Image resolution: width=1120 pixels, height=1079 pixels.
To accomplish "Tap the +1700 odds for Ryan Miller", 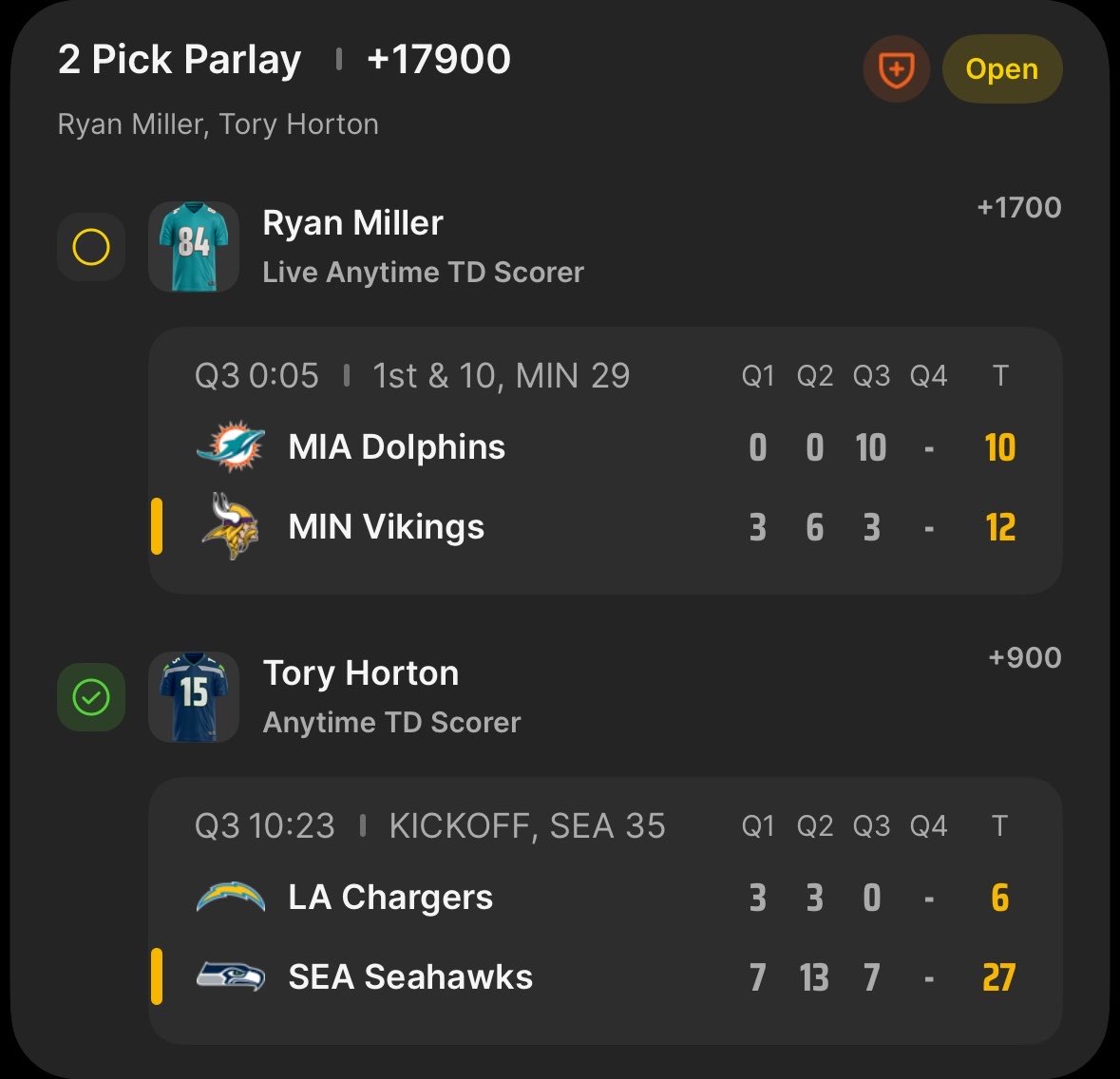I will [1019, 208].
